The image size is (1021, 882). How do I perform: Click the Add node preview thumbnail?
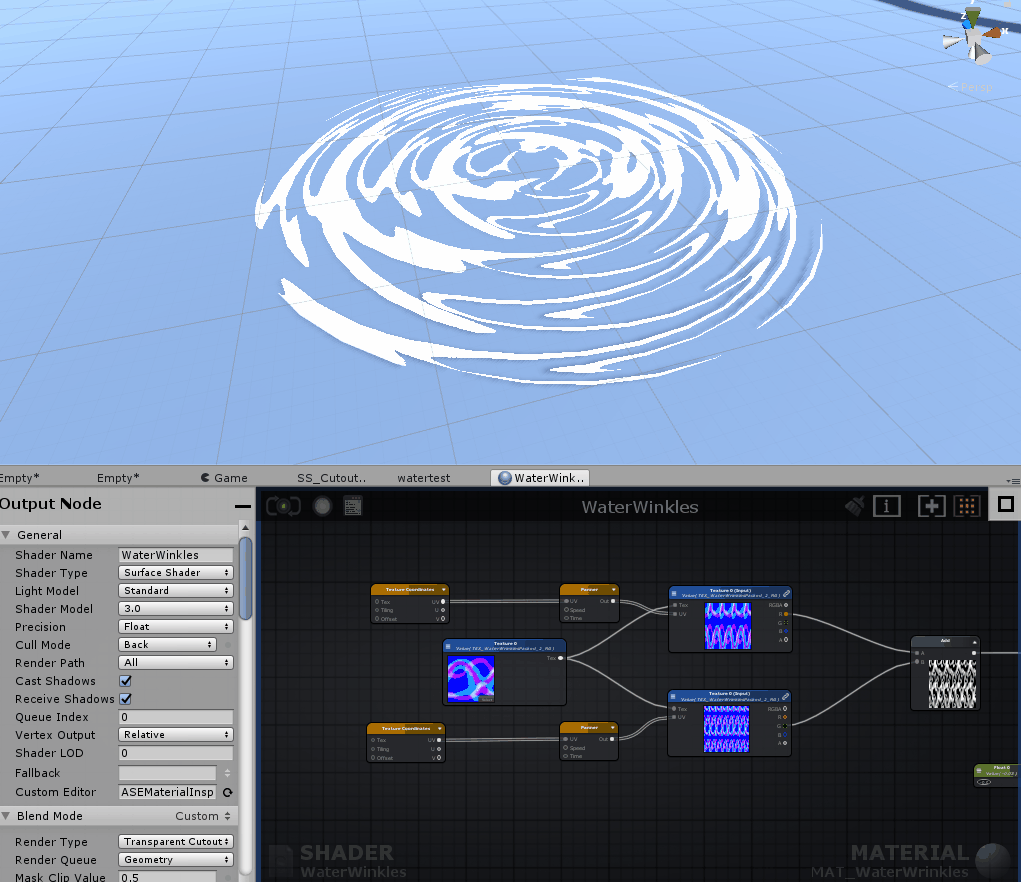pyautogui.click(x=952, y=684)
